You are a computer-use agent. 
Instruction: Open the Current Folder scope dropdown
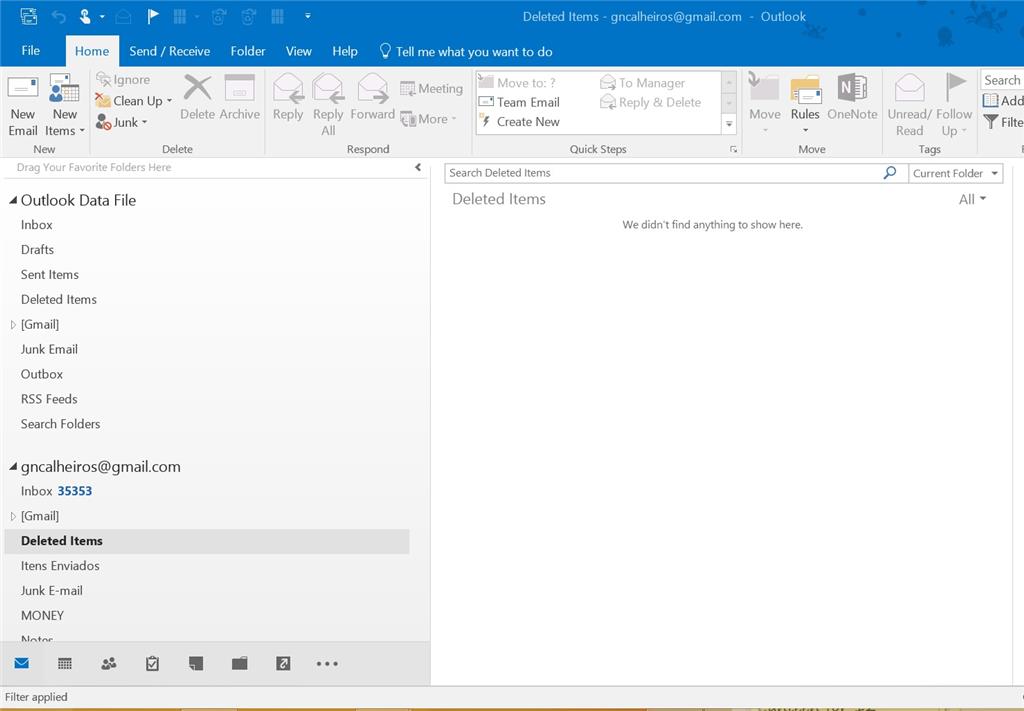point(955,173)
